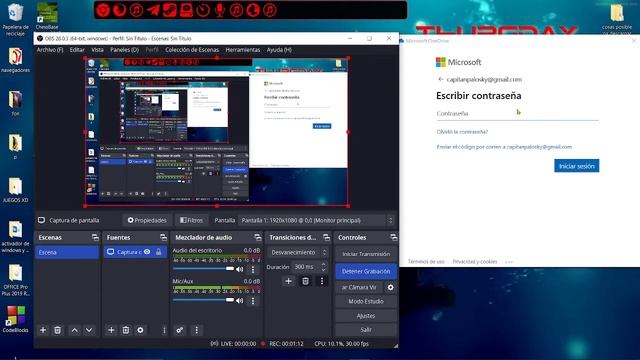640x360 pixels.
Task: Open the Pantalla monitor dropdown
Action: pos(317,220)
